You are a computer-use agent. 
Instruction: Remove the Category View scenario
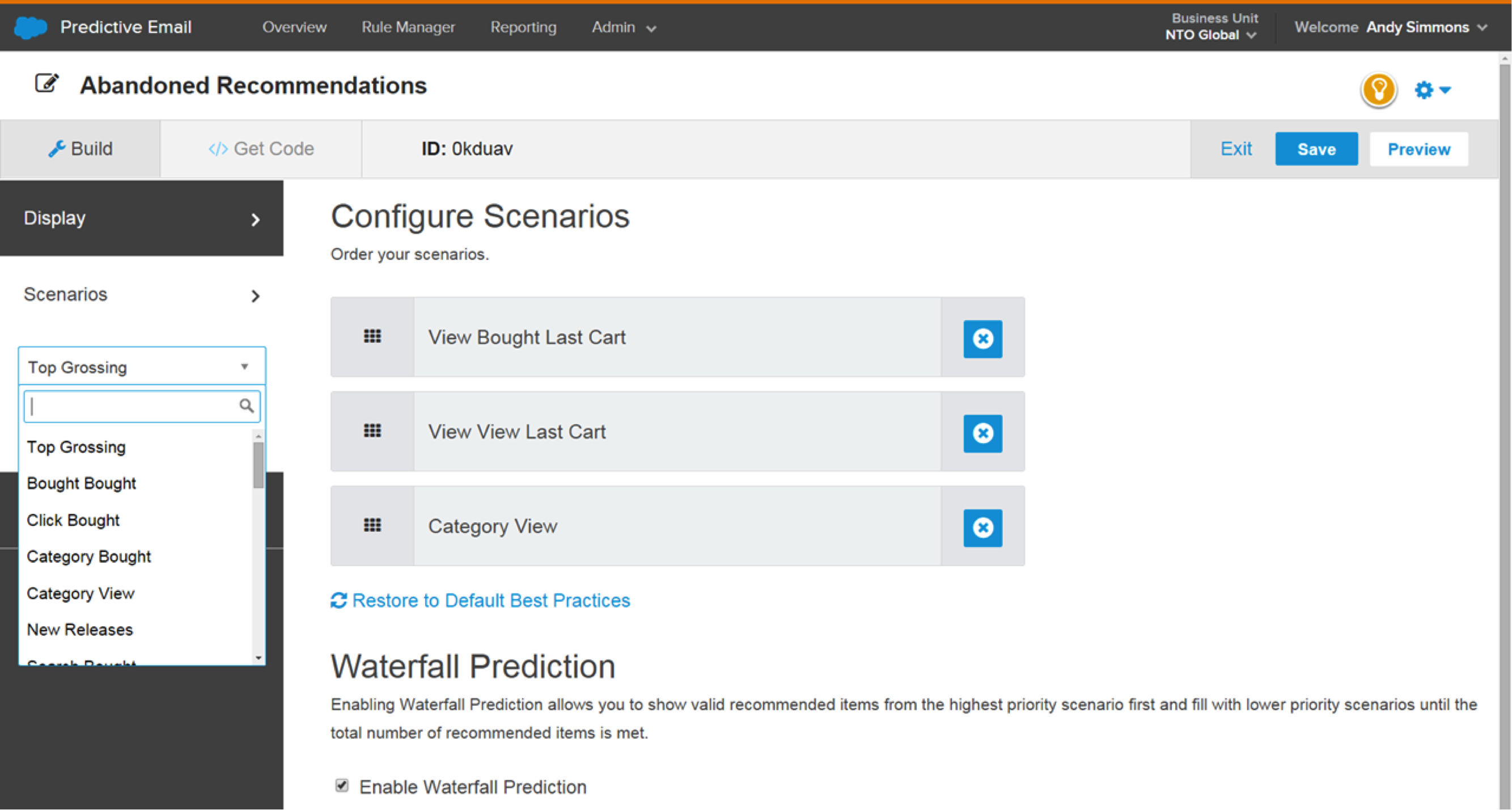tap(982, 528)
